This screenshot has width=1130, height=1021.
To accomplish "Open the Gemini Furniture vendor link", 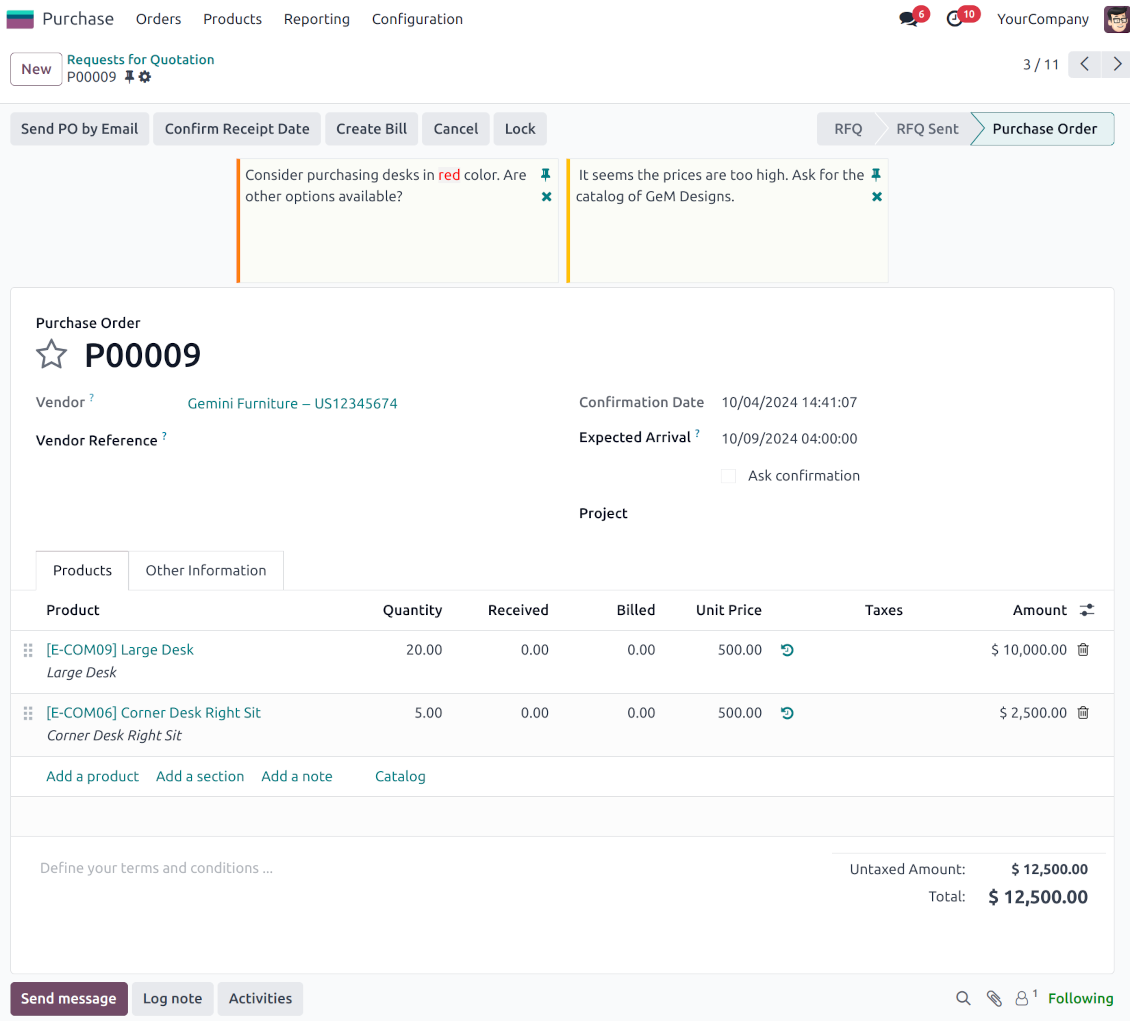I will coord(292,404).
